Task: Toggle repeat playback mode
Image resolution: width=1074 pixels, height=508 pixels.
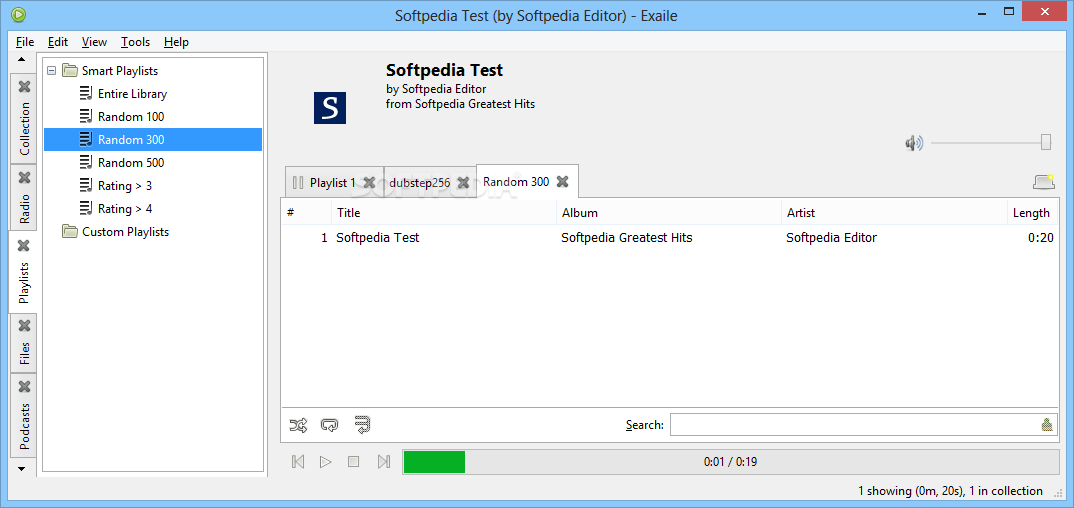Action: (x=329, y=425)
